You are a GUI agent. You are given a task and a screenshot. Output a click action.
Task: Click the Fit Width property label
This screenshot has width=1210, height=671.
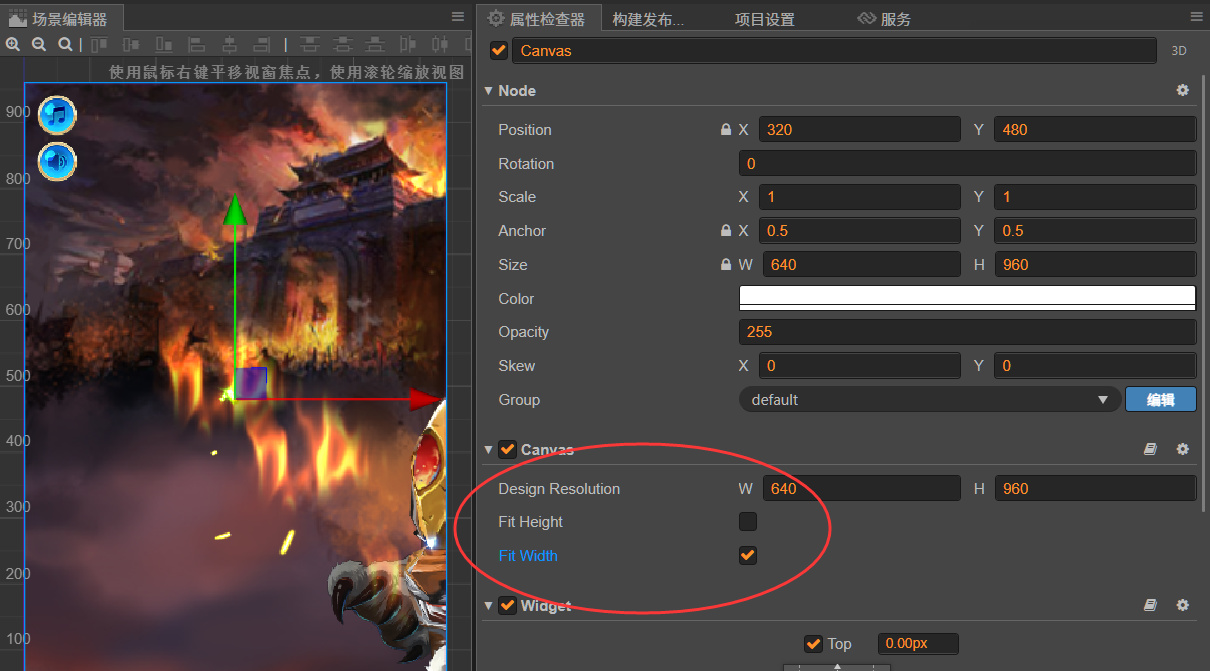528,555
